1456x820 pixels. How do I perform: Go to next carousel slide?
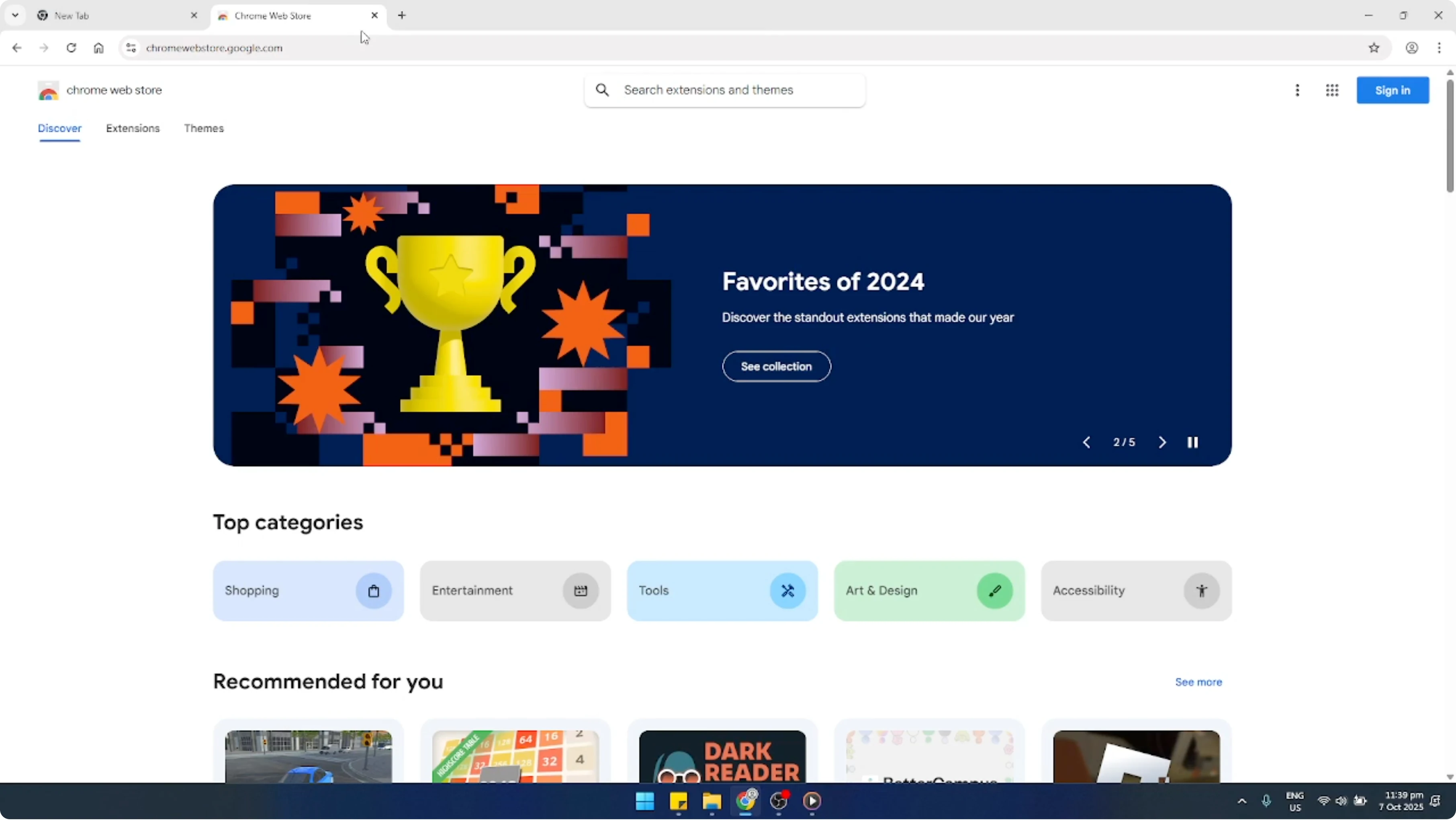tap(1162, 443)
